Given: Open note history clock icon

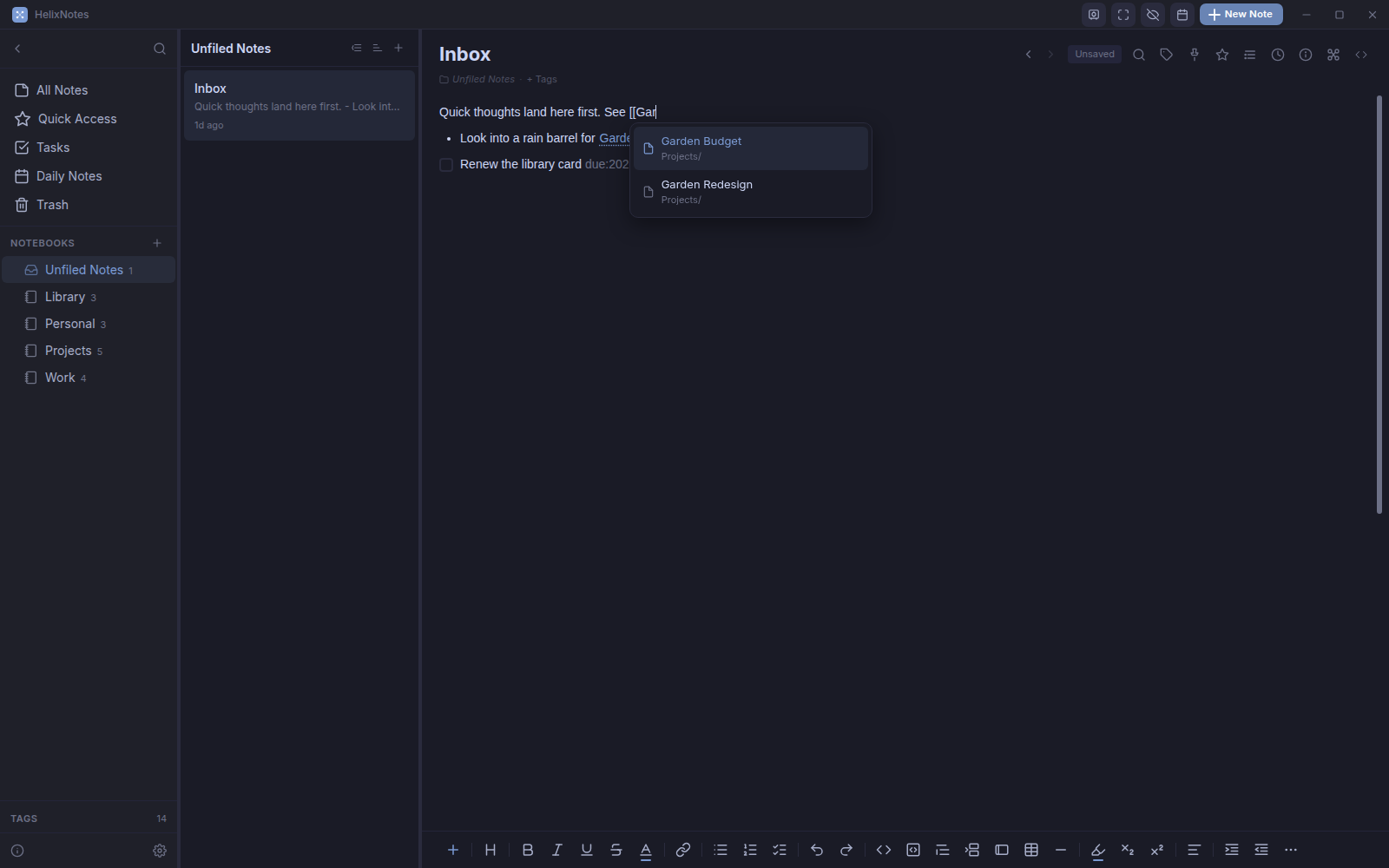Looking at the screenshot, I should click(1278, 55).
